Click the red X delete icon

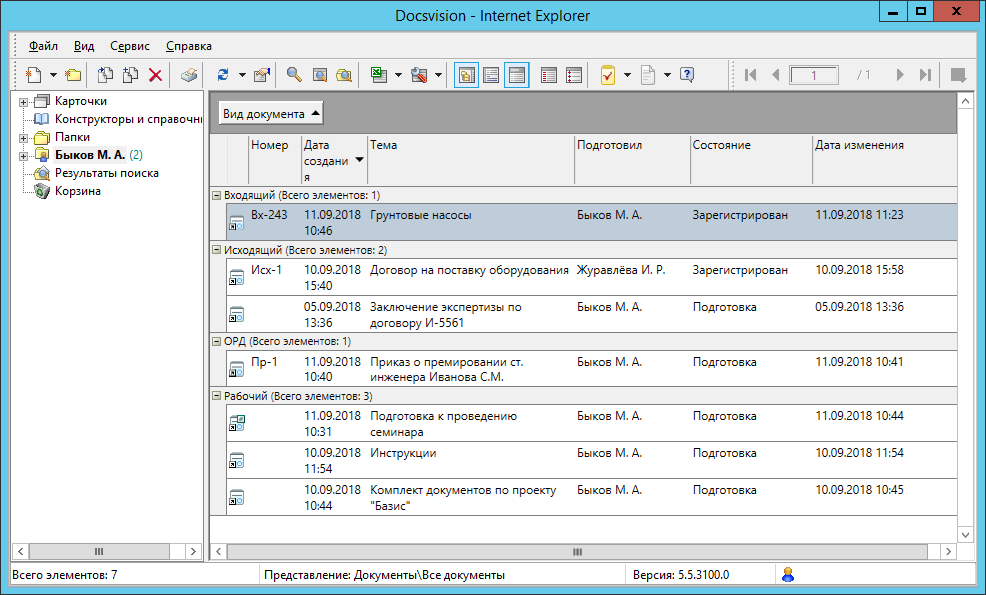[155, 75]
